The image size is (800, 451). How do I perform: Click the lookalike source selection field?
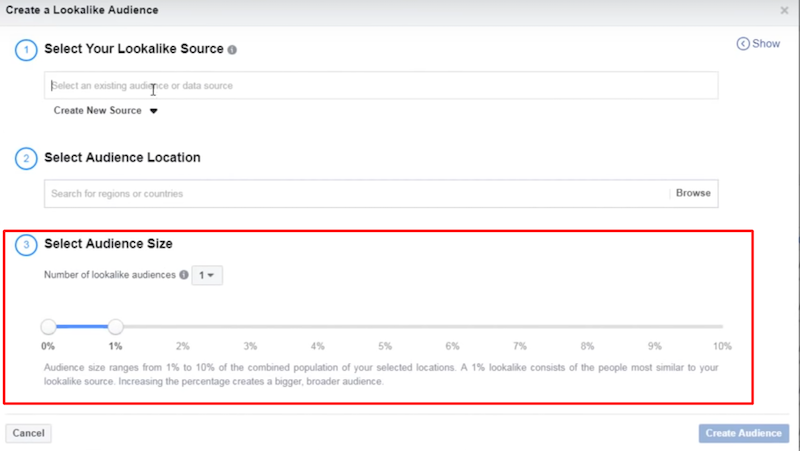pyautogui.click(x=380, y=86)
